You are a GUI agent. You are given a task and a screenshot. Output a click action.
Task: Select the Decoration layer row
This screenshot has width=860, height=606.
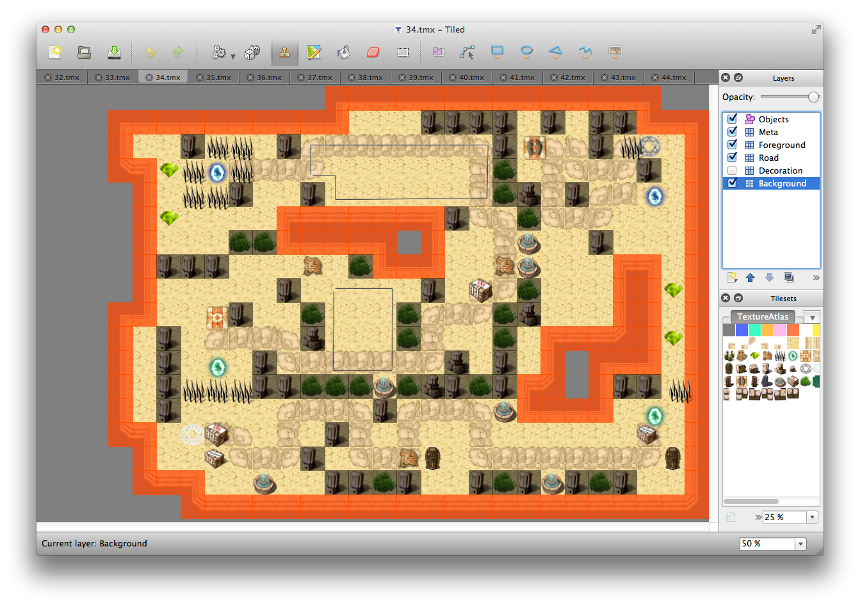click(x=771, y=171)
